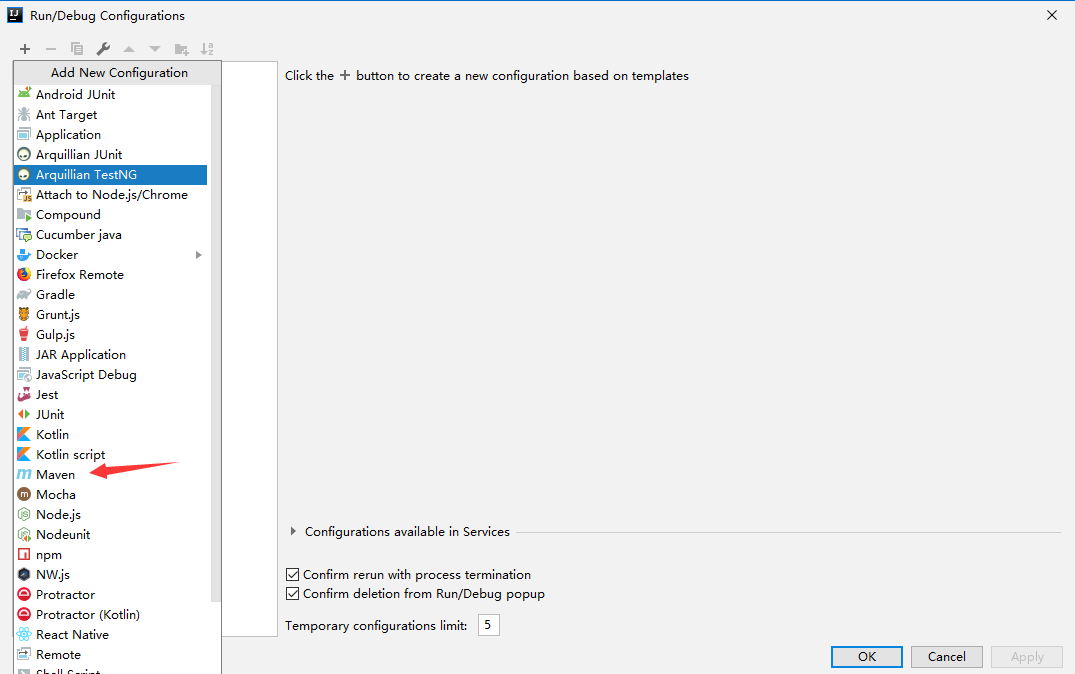
Task: Open Edit Templates wrench icon
Action: pos(103,49)
